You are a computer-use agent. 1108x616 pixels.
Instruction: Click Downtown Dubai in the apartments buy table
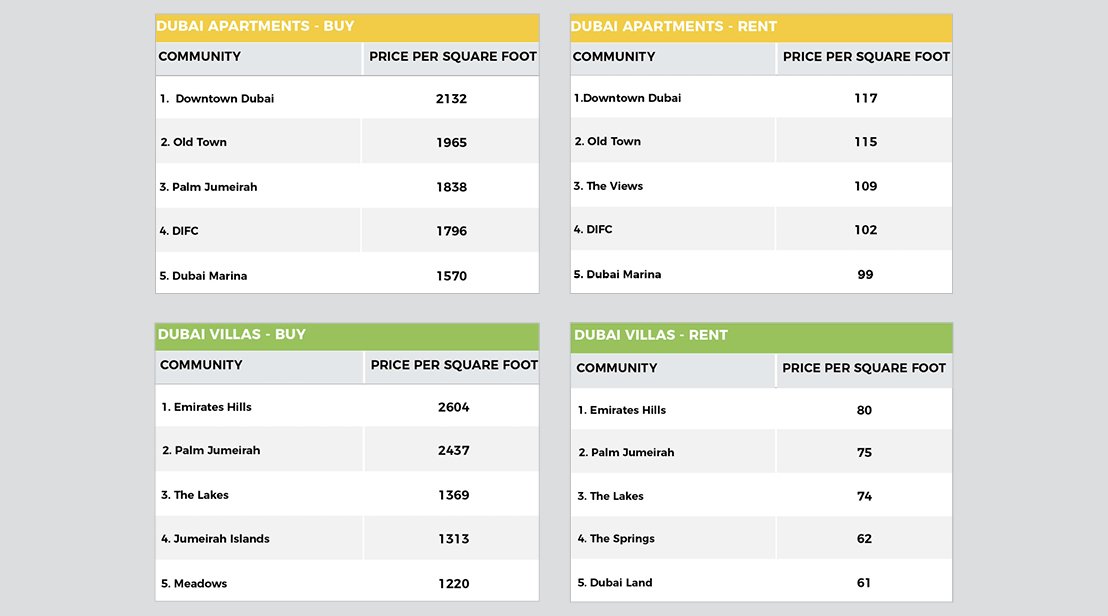pyautogui.click(x=224, y=99)
